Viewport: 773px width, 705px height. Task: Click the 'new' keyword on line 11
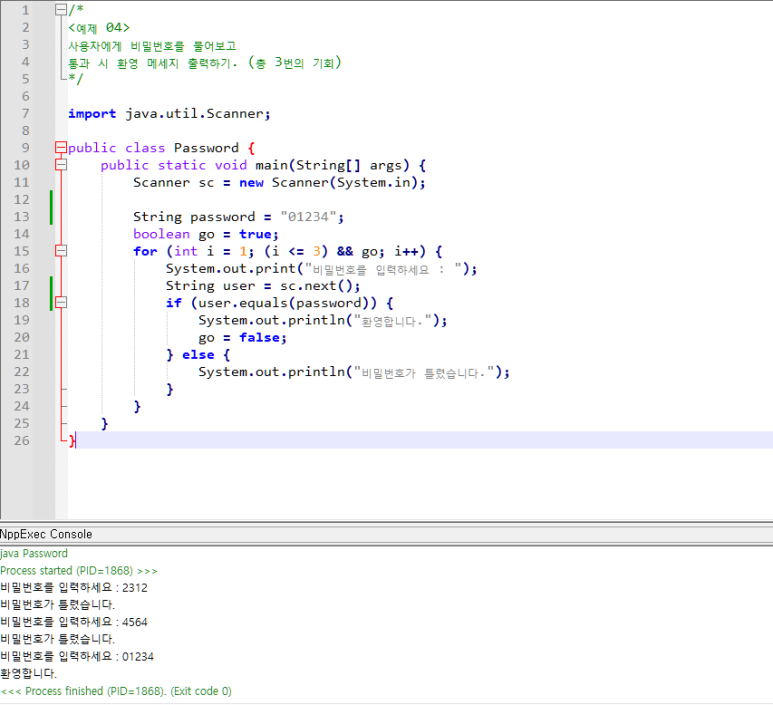coord(251,183)
